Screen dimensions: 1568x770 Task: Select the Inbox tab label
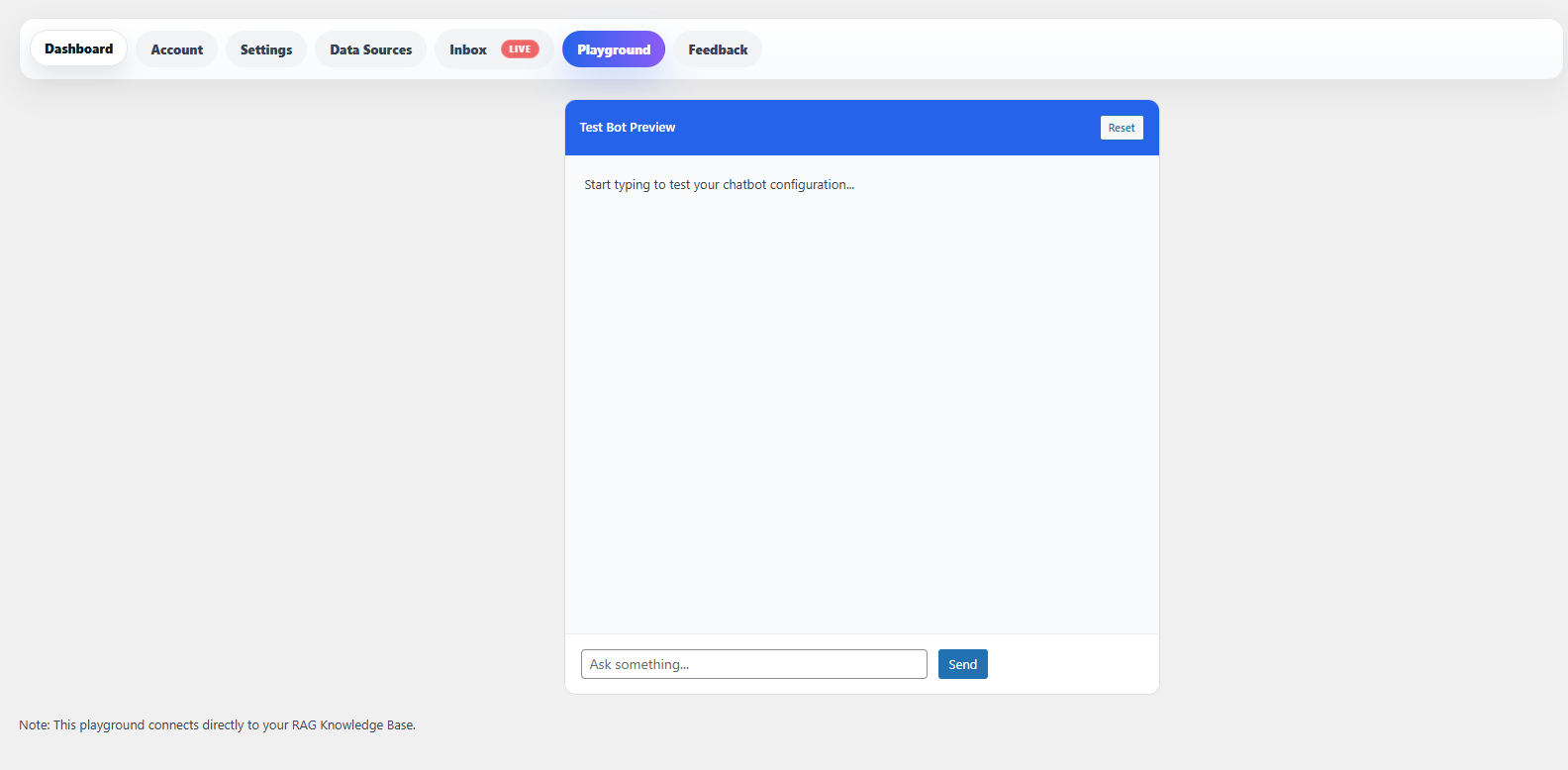coord(468,49)
